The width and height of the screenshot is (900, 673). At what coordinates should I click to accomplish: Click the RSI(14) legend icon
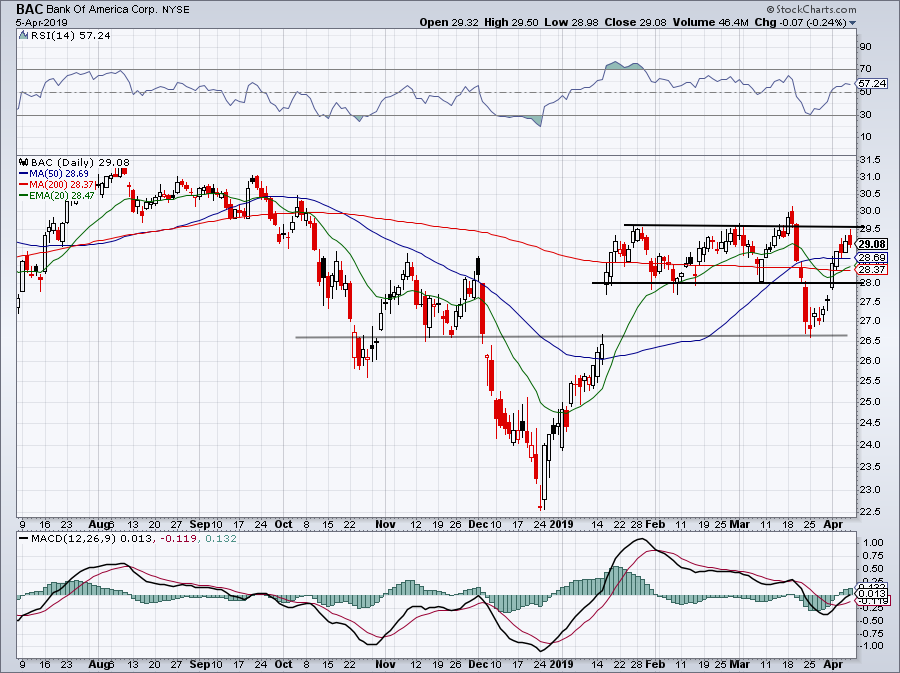pos(23,36)
